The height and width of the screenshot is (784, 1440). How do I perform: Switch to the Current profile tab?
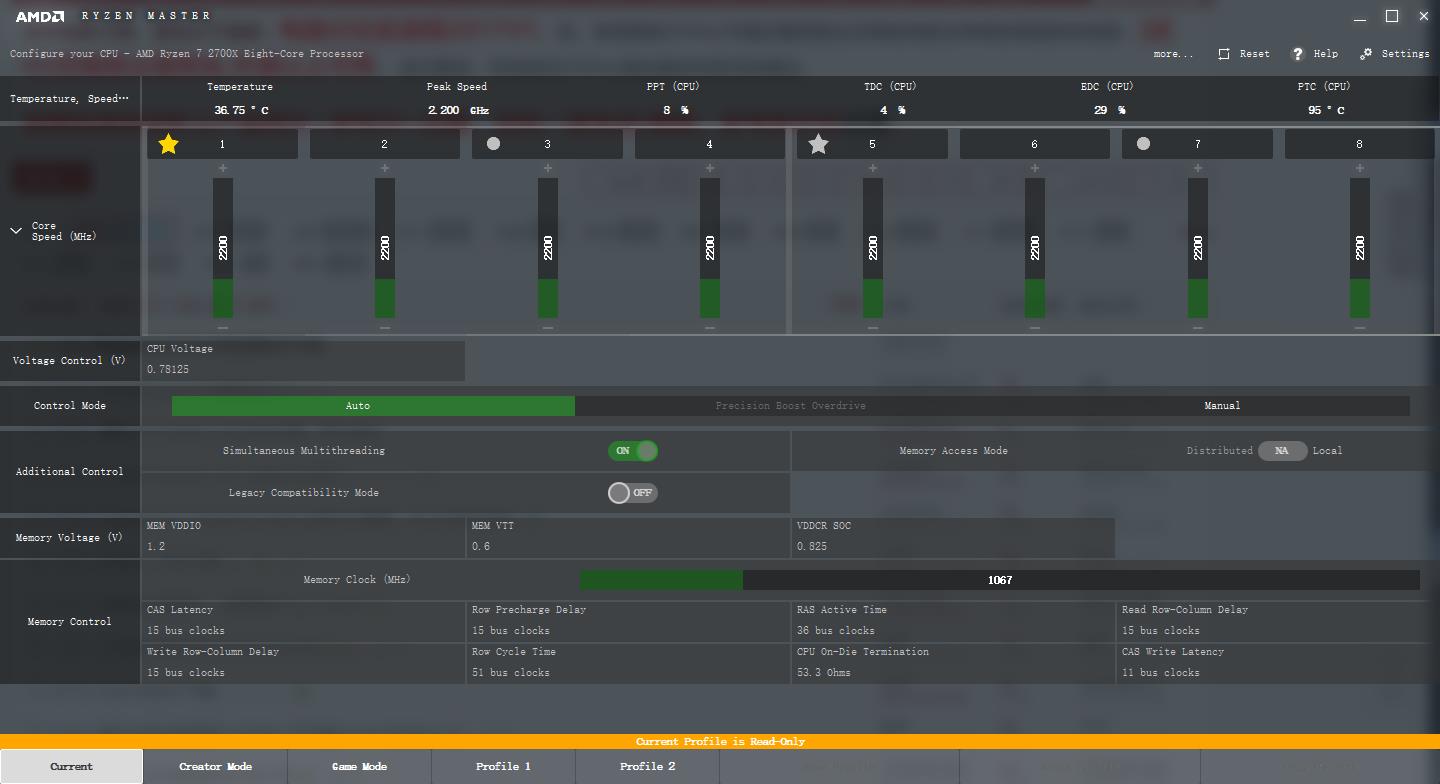(x=72, y=767)
